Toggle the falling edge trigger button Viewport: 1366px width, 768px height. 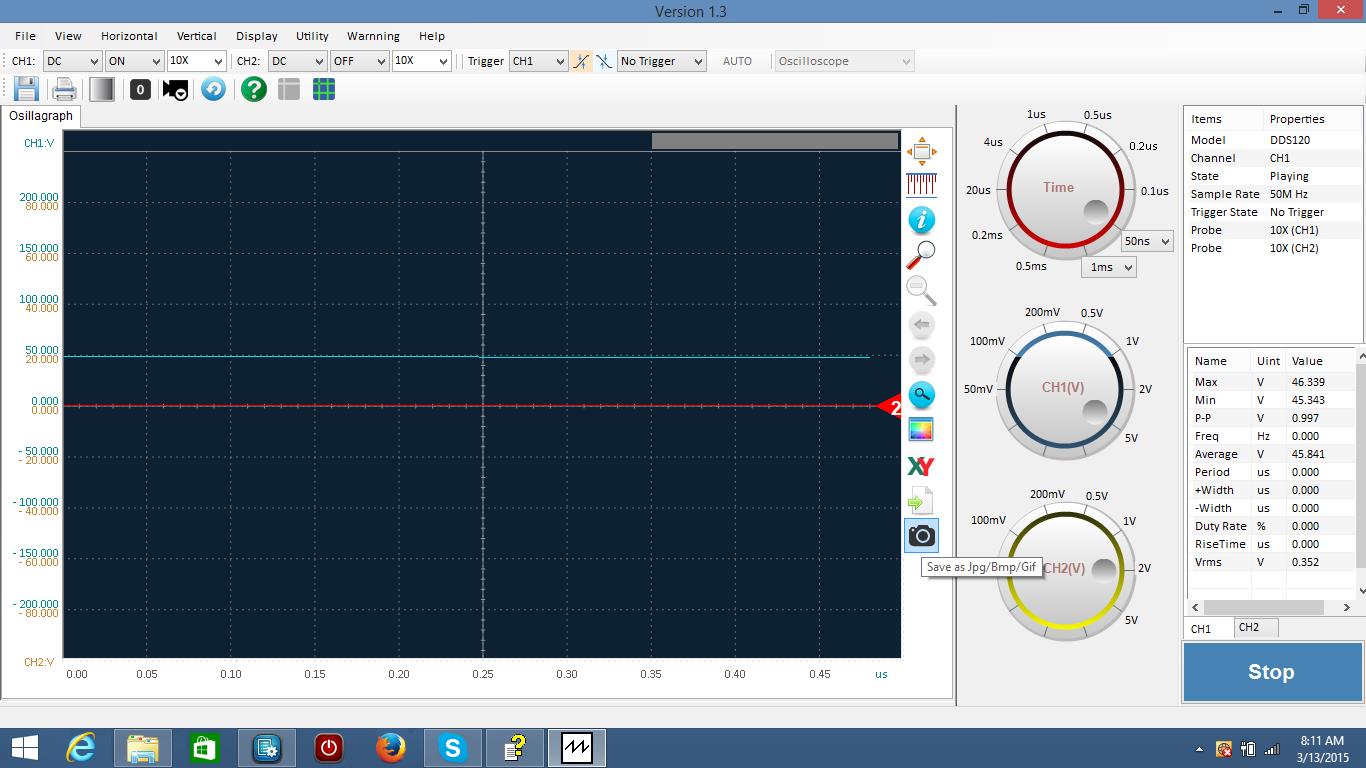tap(604, 61)
